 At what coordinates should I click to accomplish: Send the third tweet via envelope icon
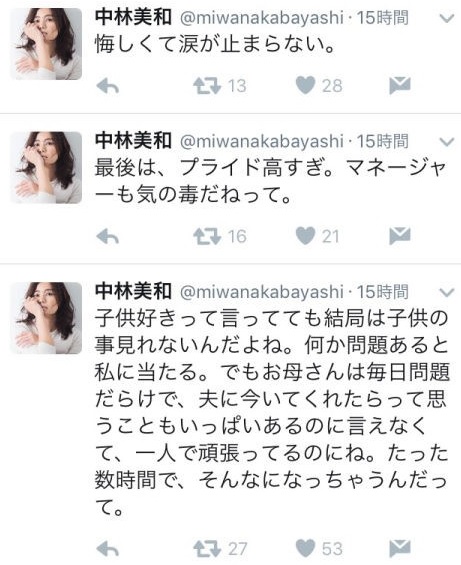[x=400, y=548]
